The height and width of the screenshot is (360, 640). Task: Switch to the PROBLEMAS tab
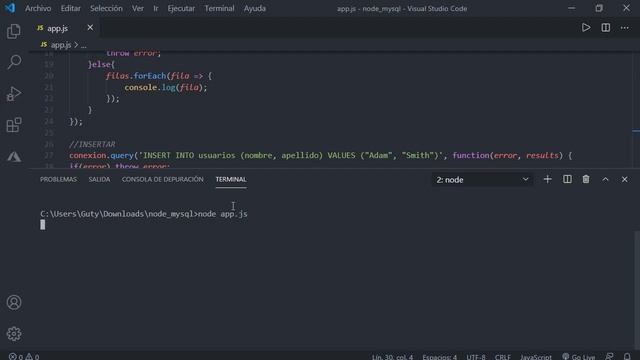click(x=58, y=180)
